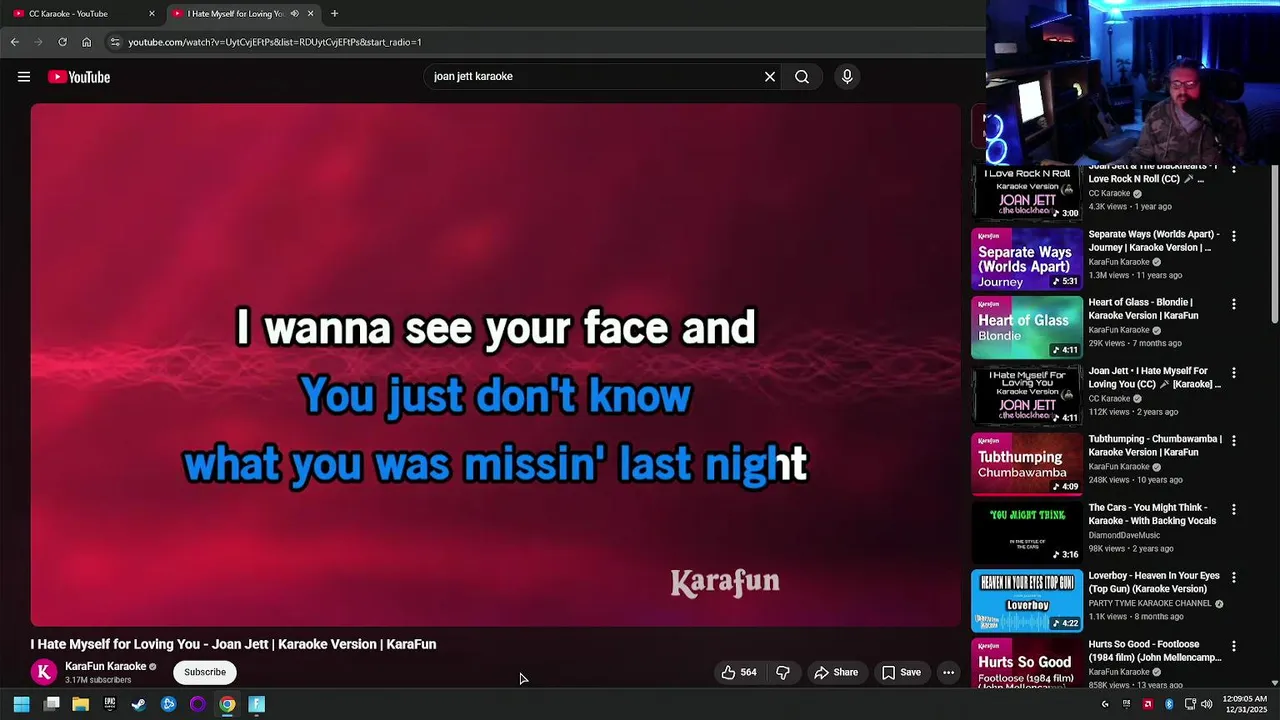Open KaraFun Karaoke channel name link
The width and height of the screenshot is (1280, 720).
pos(105,666)
